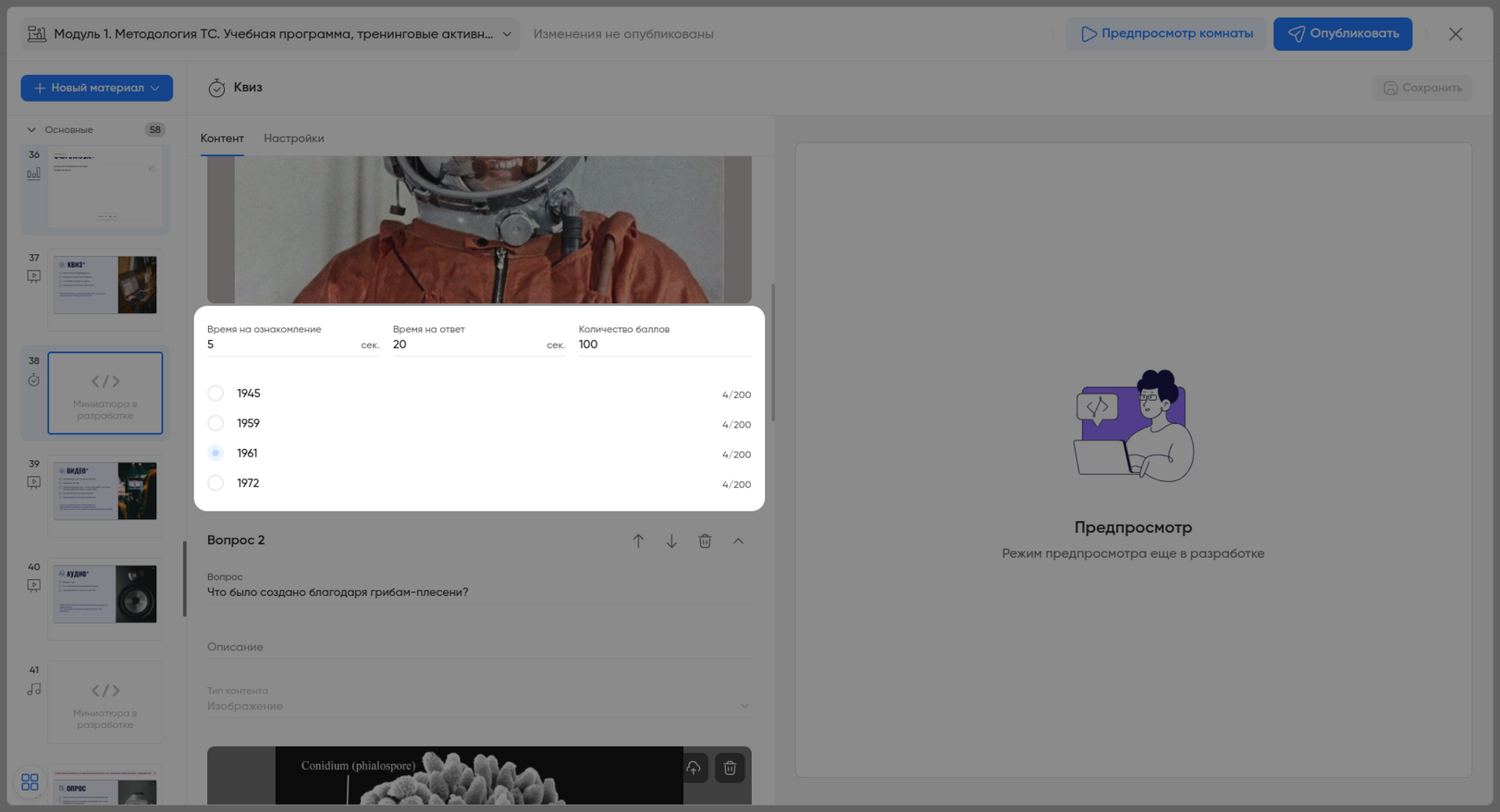Screen dimensions: 1500x812
Task: Choose the 1959 answer option
Action: point(216,423)
